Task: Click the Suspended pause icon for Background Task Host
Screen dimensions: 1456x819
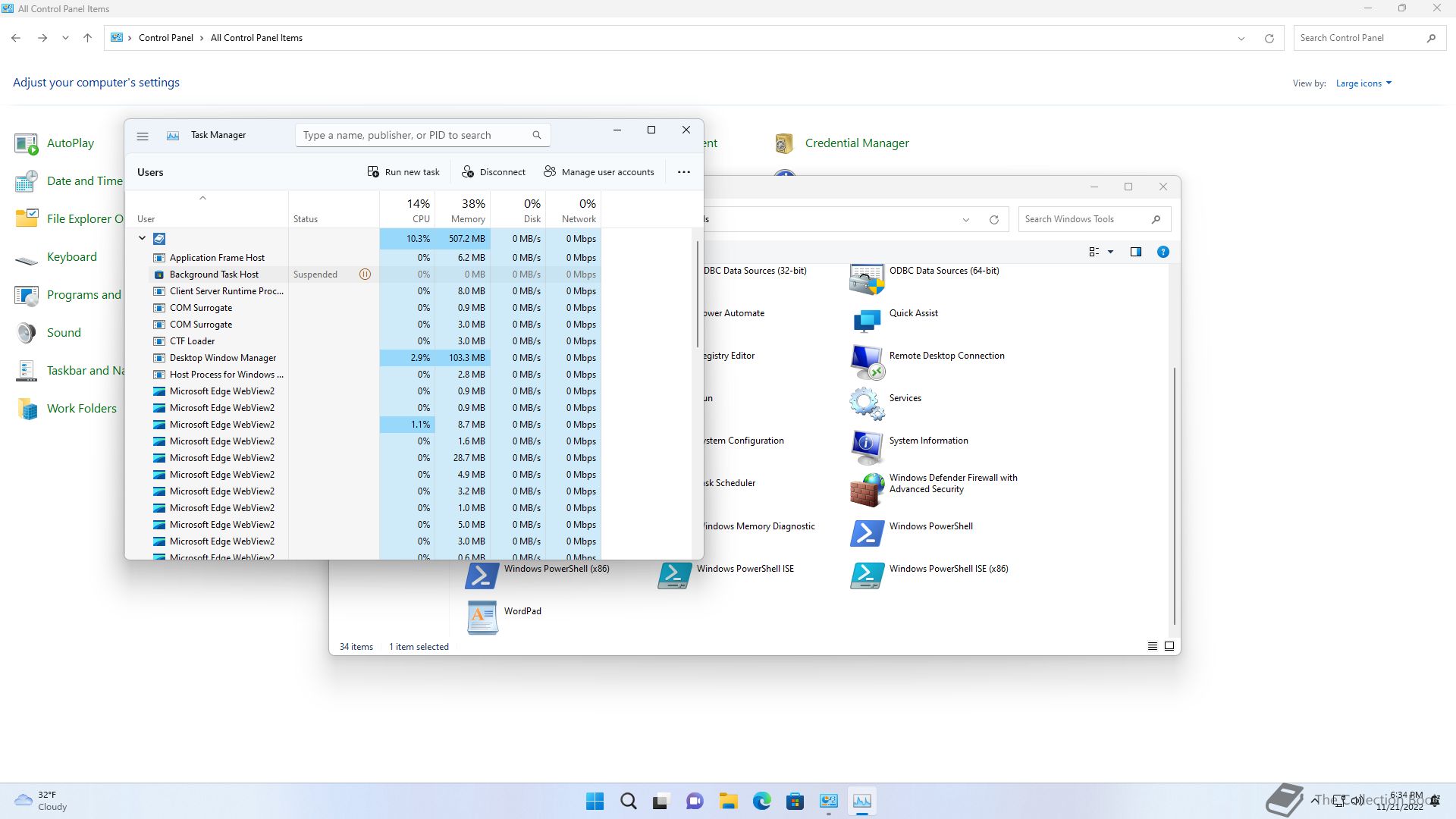Action: click(x=365, y=275)
